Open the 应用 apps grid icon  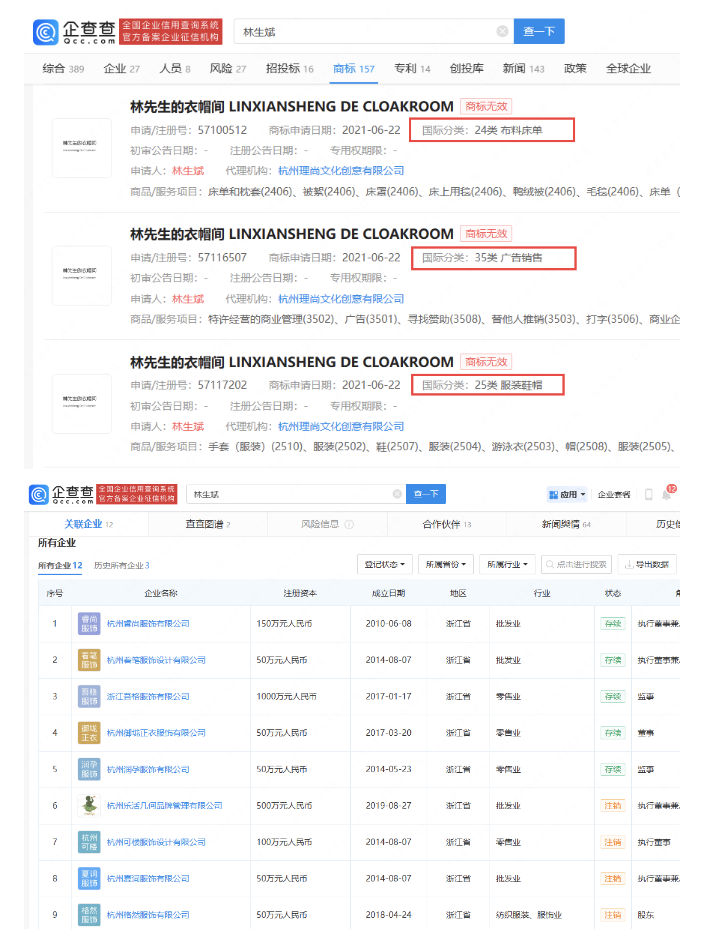tap(554, 494)
